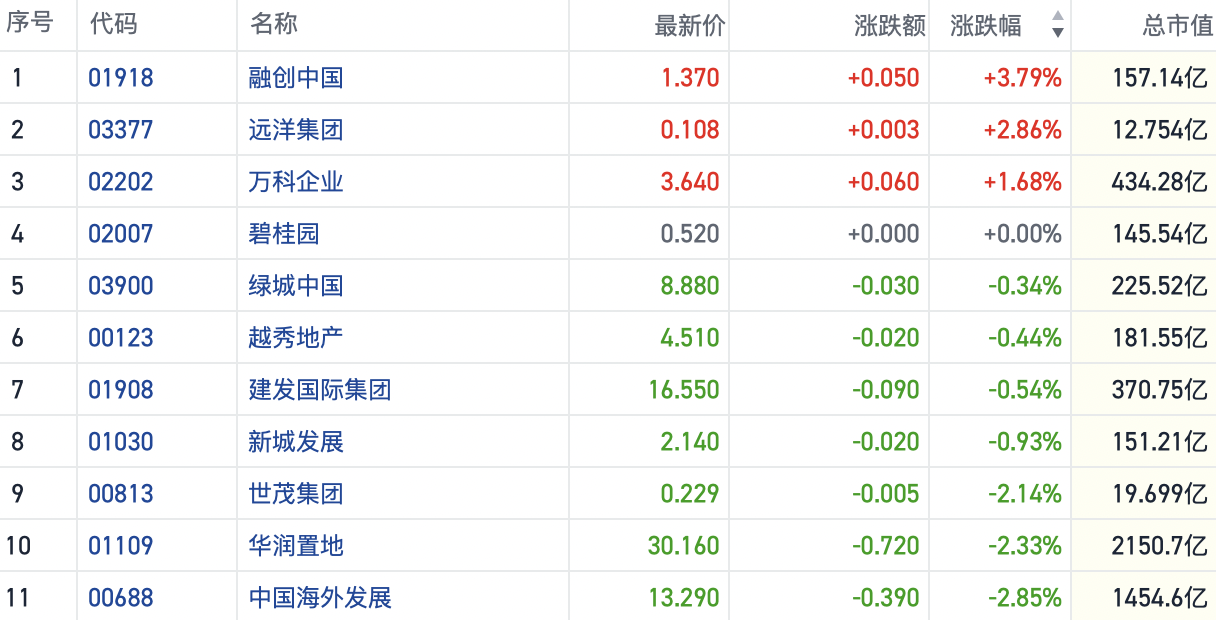The height and width of the screenshot is (620, 1216).
Task: Open the 绿城中国 stock page
Action: [x=296, y=286]
